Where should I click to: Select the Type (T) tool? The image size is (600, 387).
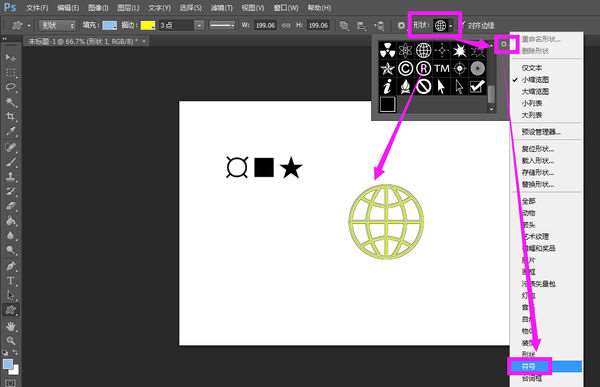coord(11,281)
